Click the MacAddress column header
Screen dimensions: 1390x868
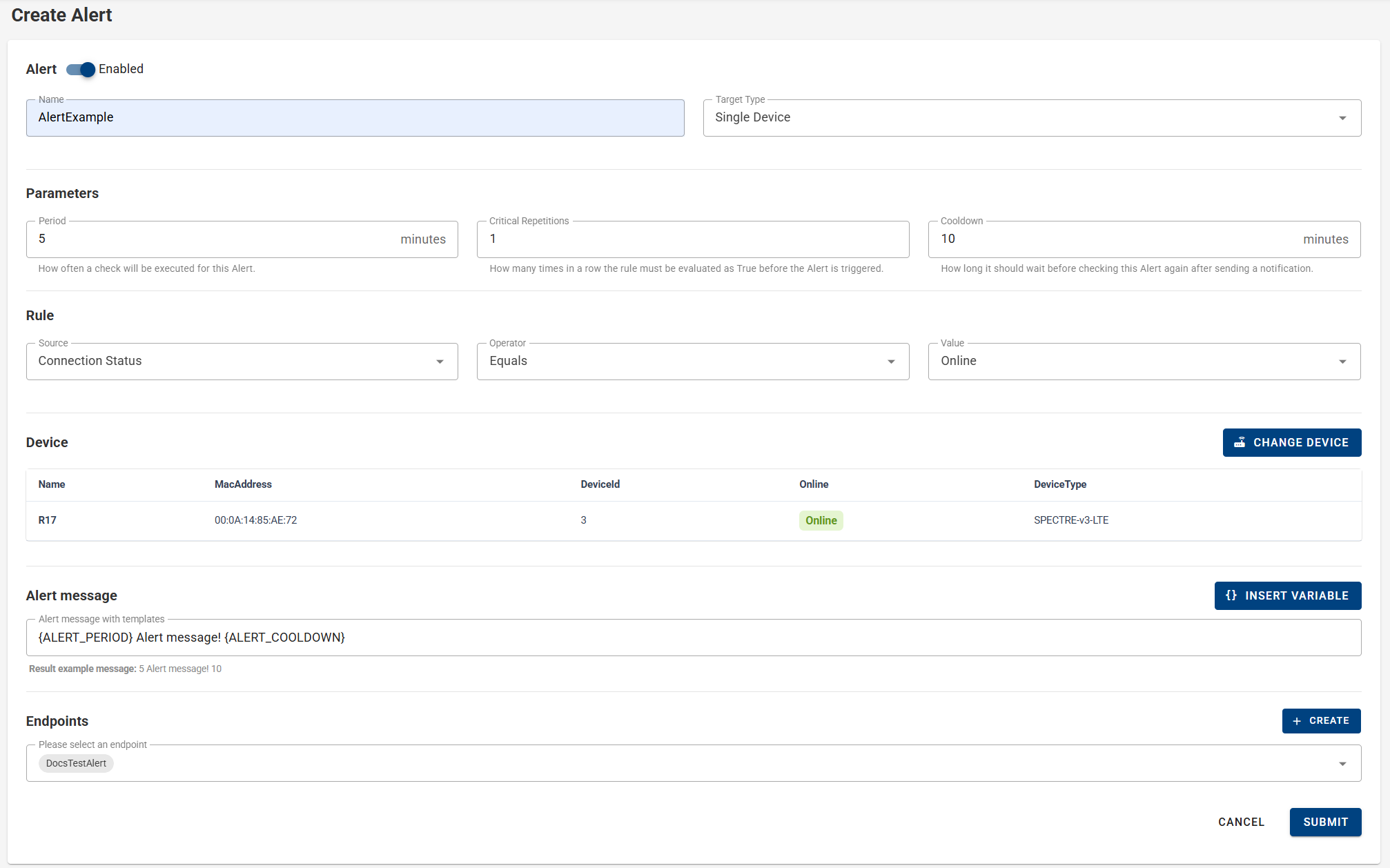(243, 484)
